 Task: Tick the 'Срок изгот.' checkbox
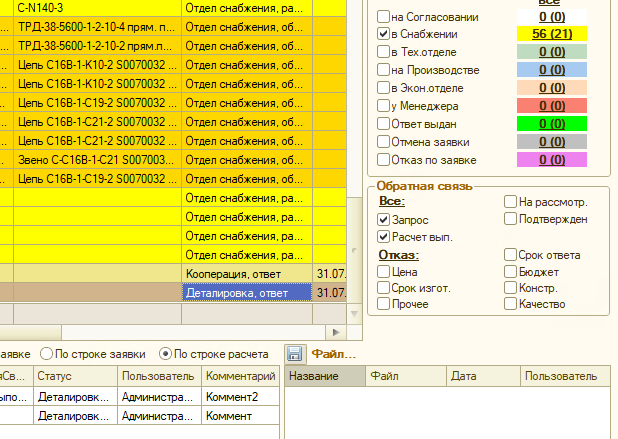[x=383, y=288]
